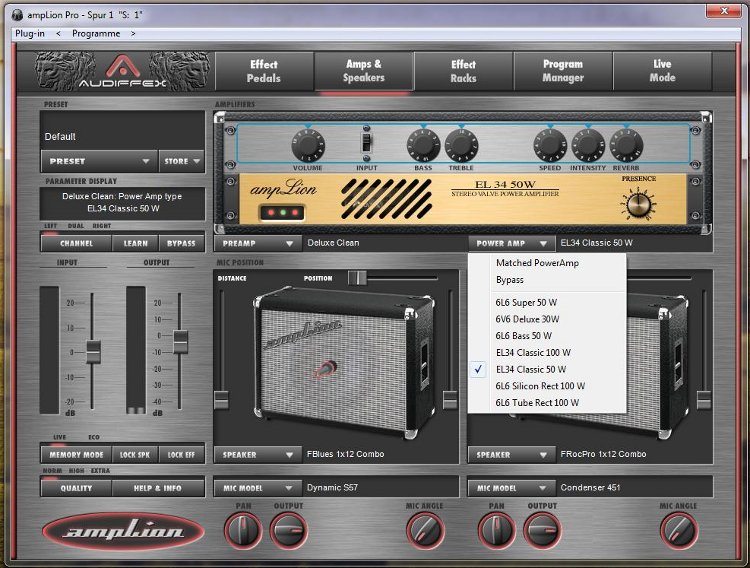Open the Plug-in menu
Image resolution: width=750 pixels, height=568 pixels.
click(30, 33)
